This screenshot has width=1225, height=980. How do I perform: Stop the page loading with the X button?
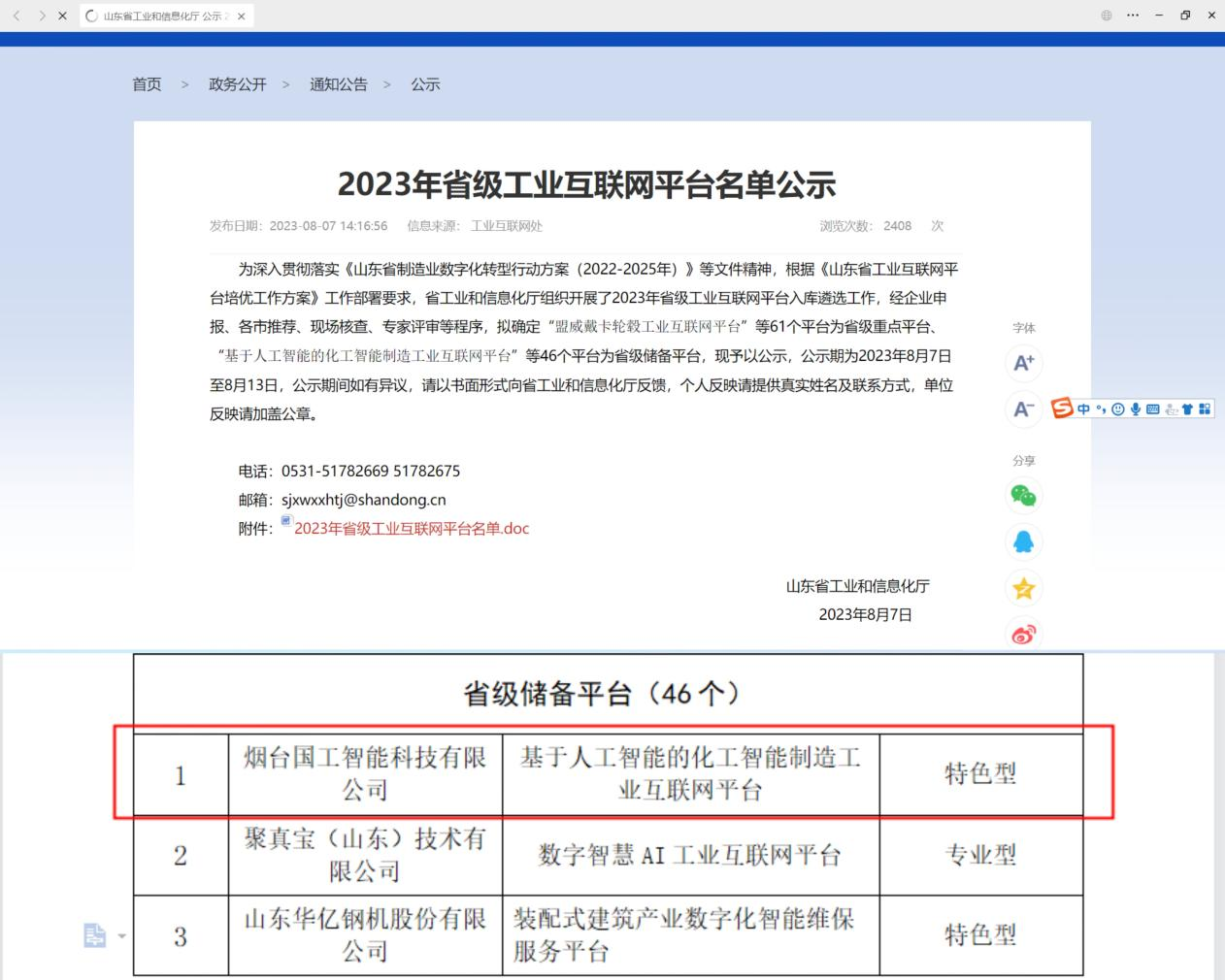click(62, 16)
